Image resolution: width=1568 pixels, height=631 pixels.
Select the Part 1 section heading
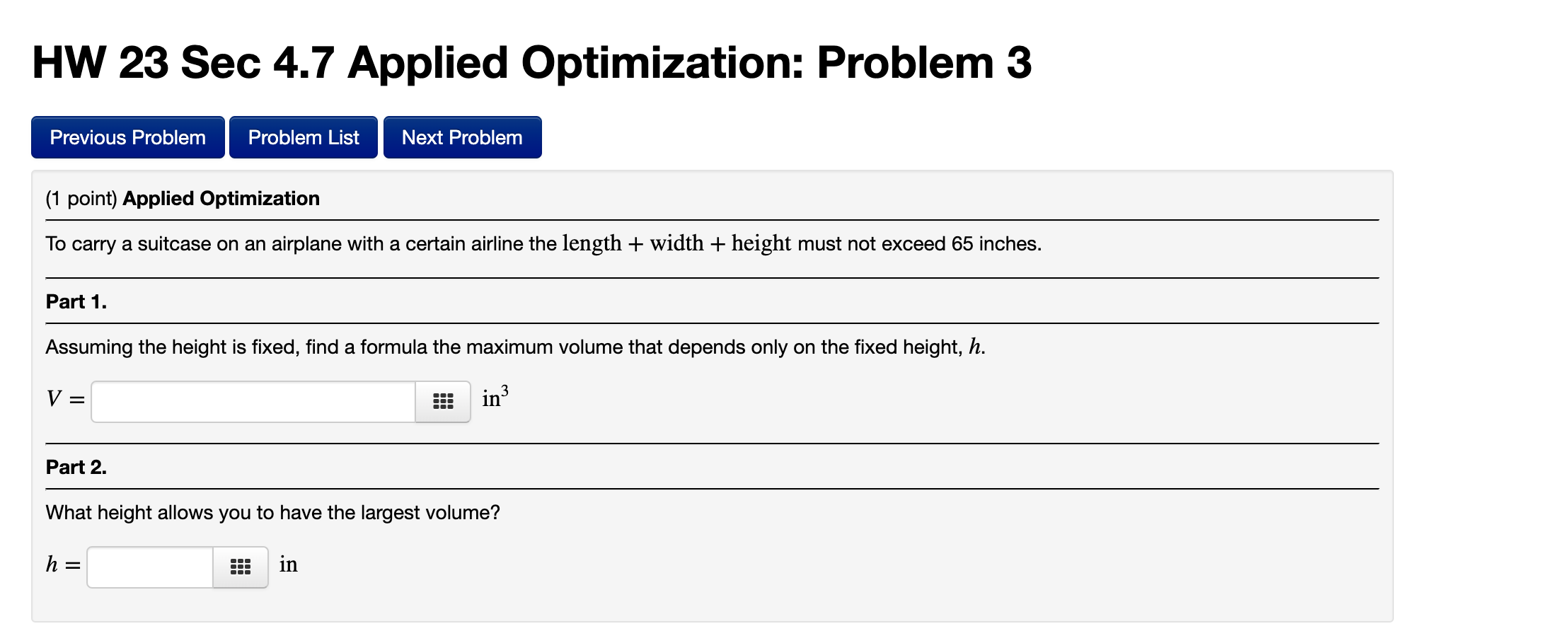(x=74, y=301)
